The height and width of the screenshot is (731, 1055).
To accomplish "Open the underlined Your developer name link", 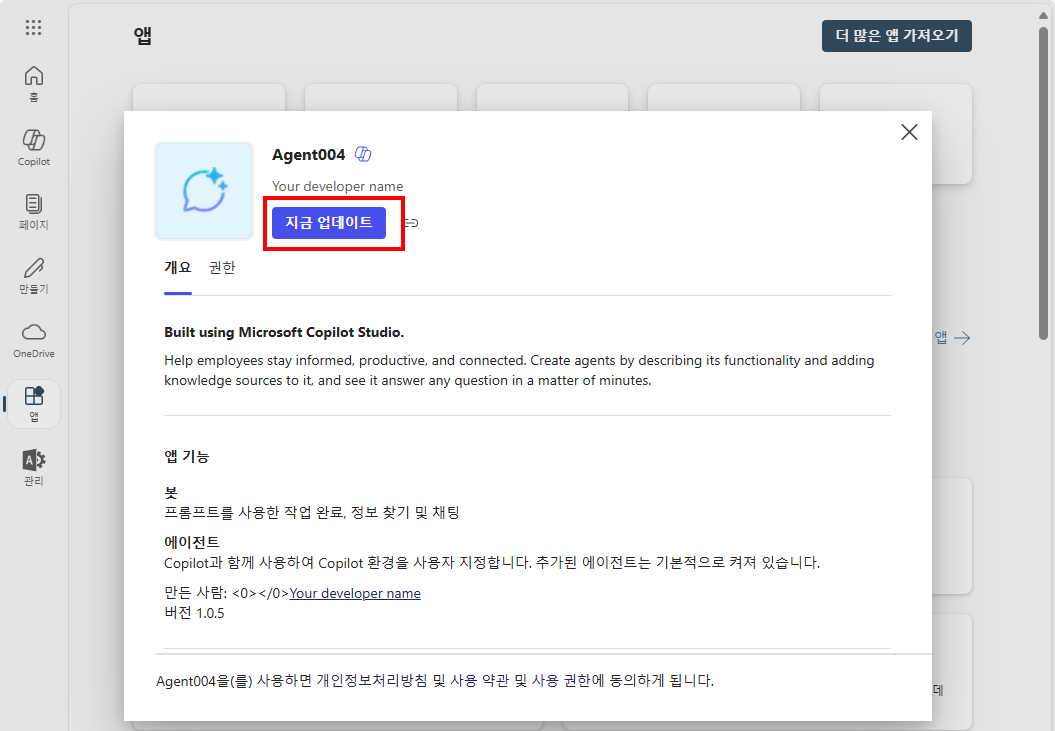I will [355, 593].
